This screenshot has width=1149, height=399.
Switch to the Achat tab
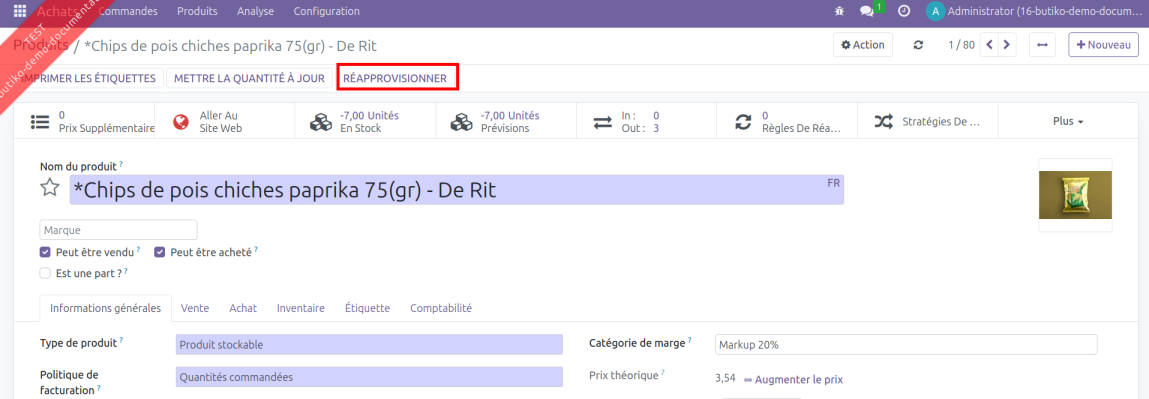(x=243, y=308)
